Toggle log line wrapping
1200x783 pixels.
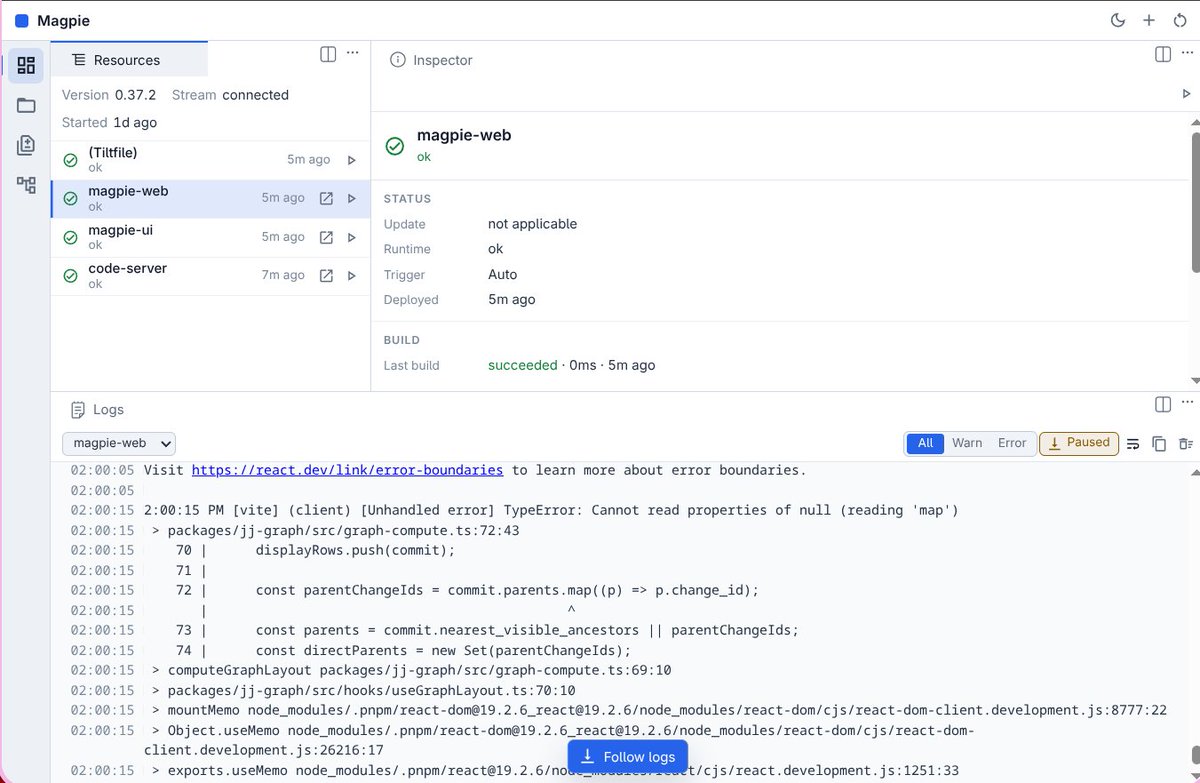(x=1133, y=444)
